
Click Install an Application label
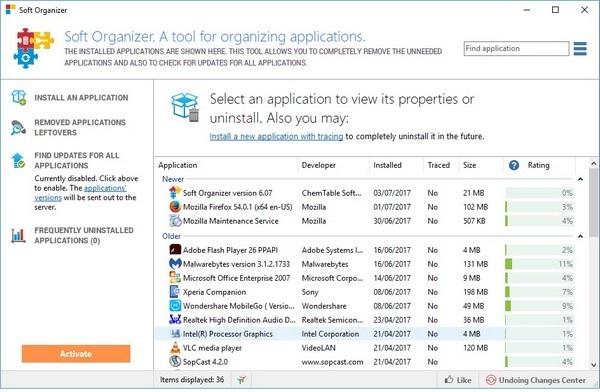click(x=81, y=98)
